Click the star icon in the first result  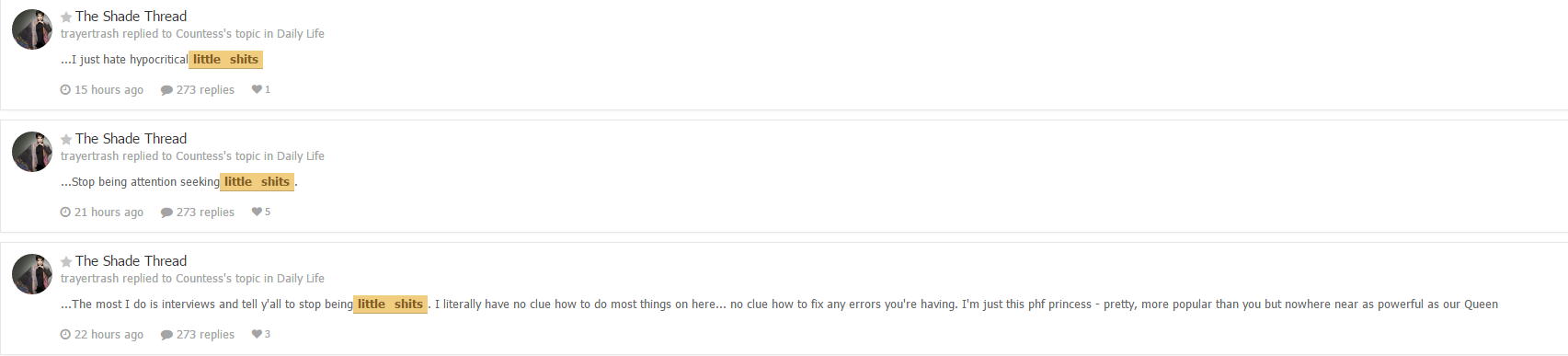[66, 17]
